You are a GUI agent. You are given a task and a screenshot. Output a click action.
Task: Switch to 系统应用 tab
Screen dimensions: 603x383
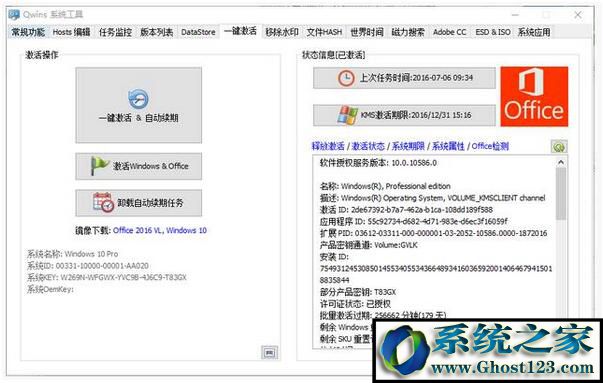534,32
